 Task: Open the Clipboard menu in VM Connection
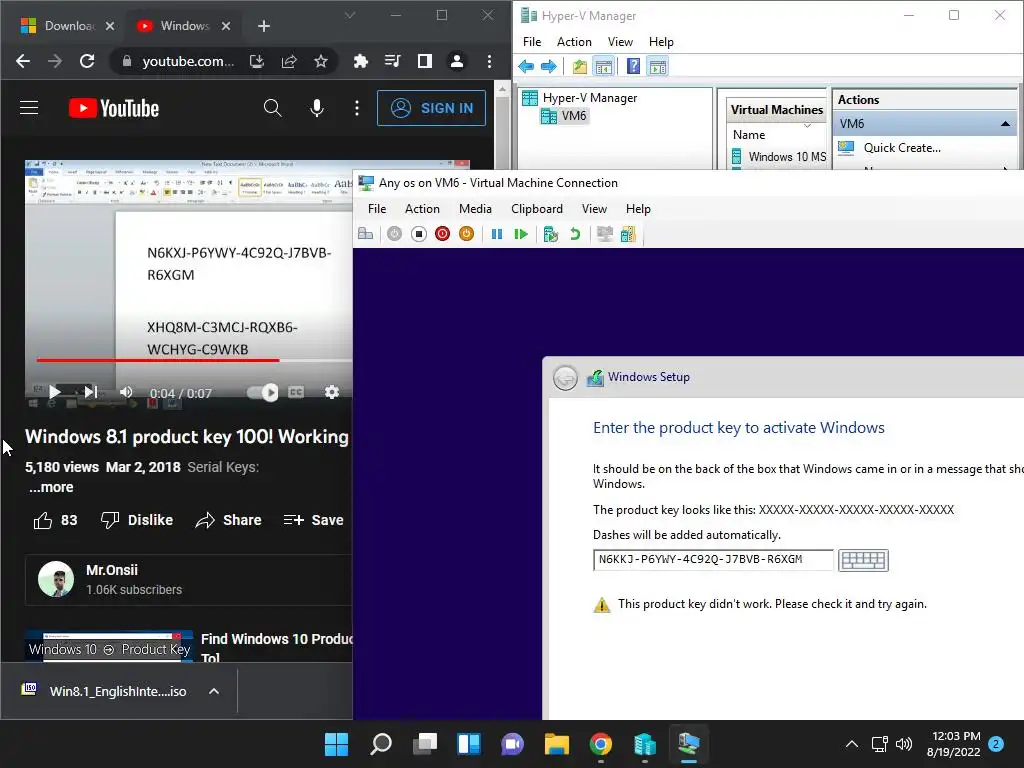[537, 209]
